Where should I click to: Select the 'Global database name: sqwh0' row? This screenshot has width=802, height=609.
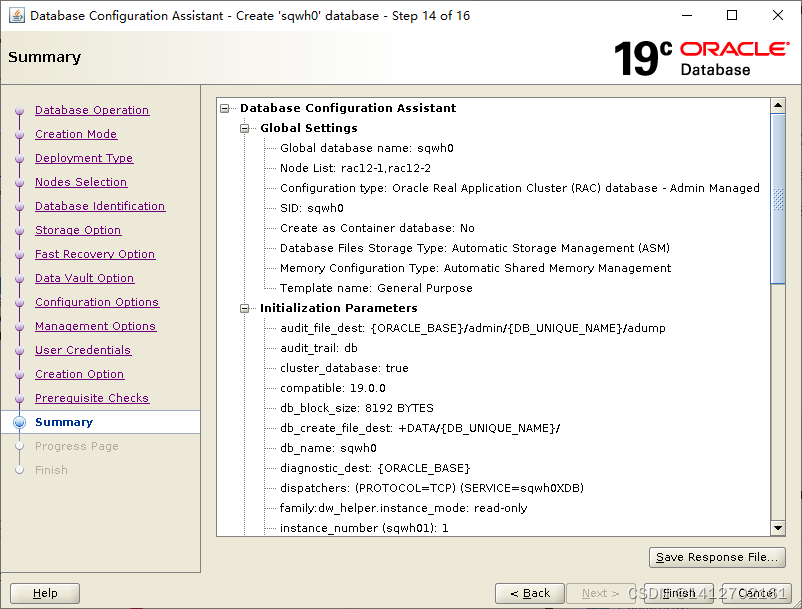pos(367,148)
